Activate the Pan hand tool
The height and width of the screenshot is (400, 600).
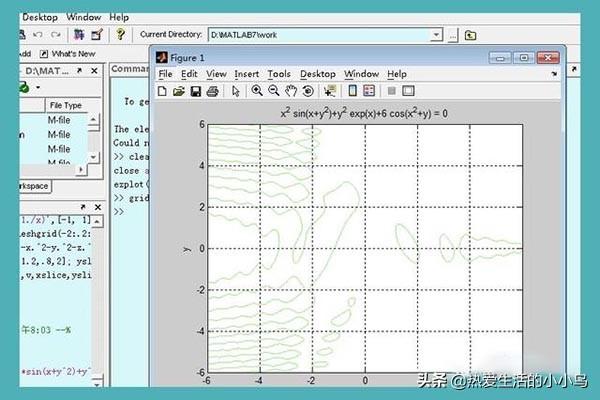click(289, 91)
